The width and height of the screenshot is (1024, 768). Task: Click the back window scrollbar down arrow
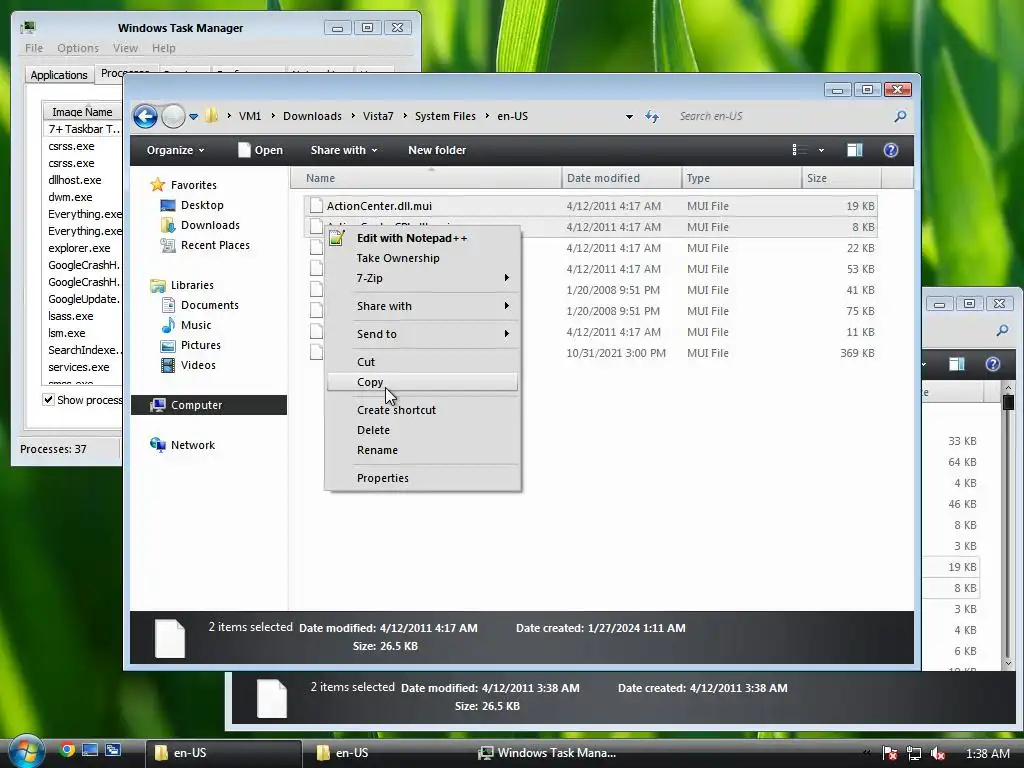coord(1008,662)
